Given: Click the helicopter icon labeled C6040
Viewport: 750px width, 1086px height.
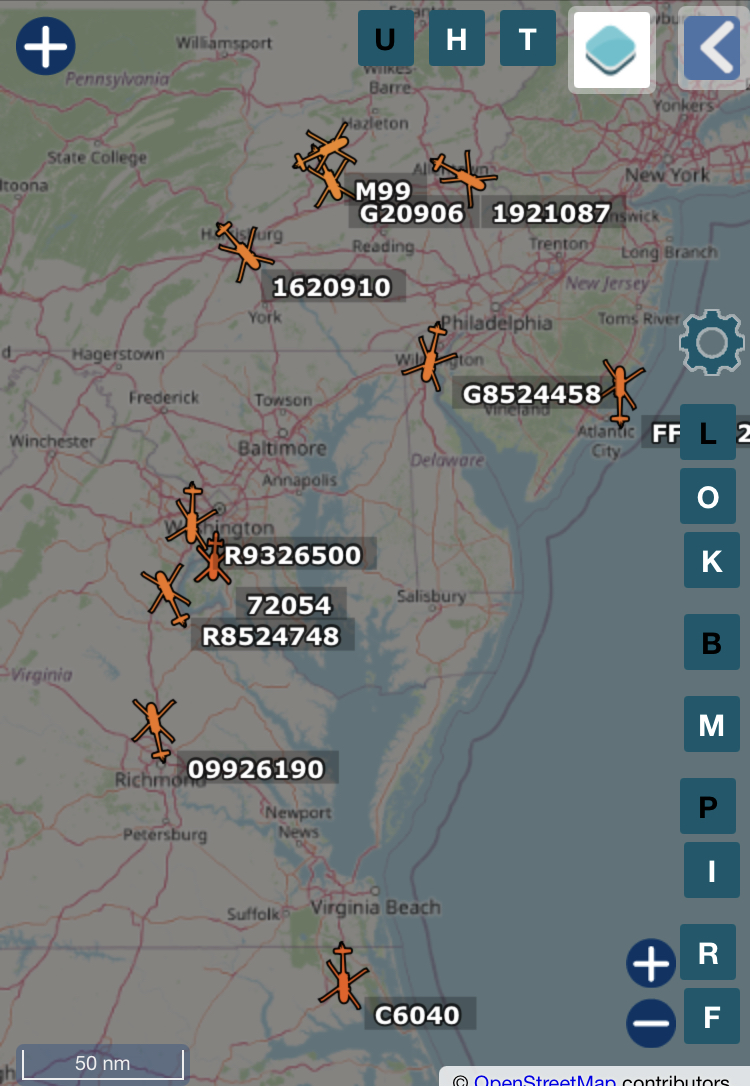Looking at the screenshot, I should (343, 976).
